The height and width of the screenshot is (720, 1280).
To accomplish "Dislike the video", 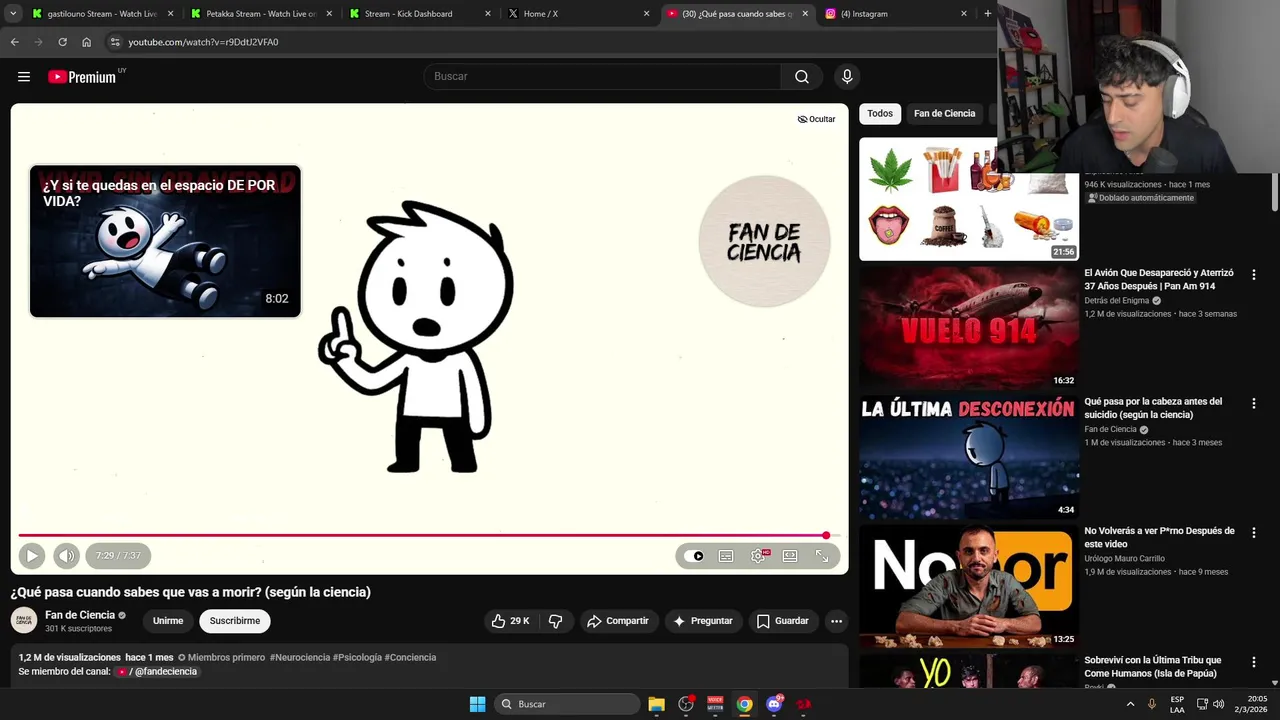I will pos(556,621).
